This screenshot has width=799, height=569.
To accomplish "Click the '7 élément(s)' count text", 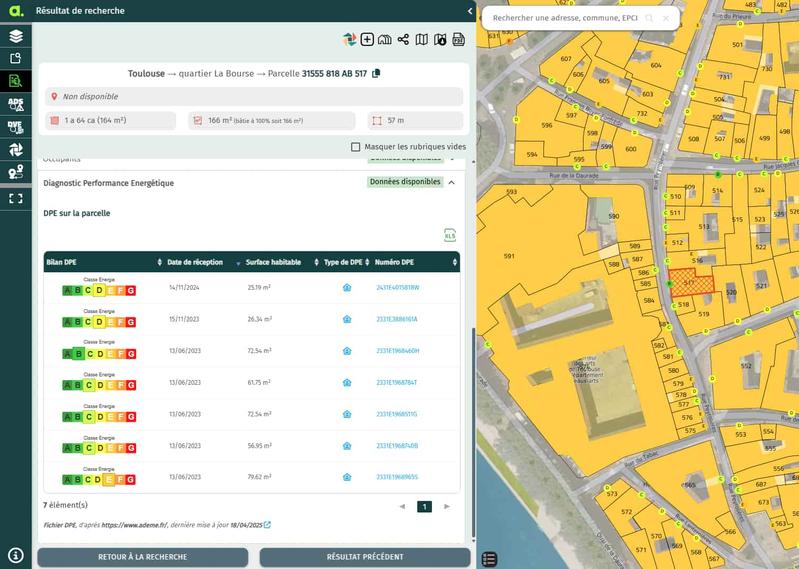I will [65, 505].
